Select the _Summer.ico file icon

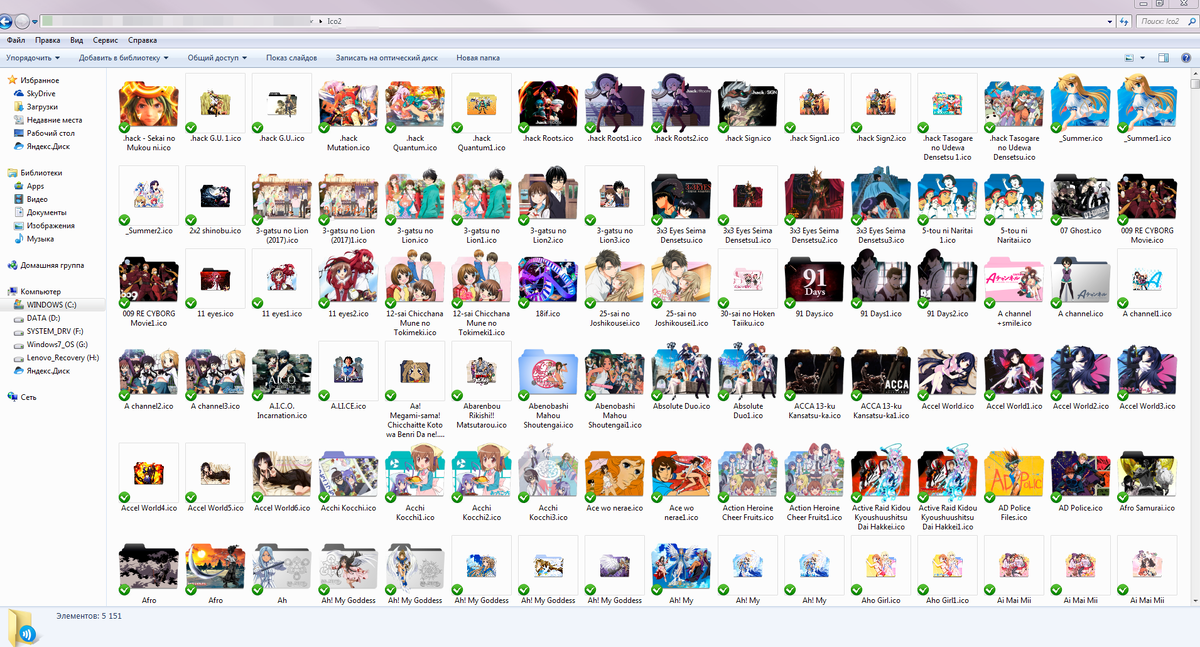click(1082, 103)
